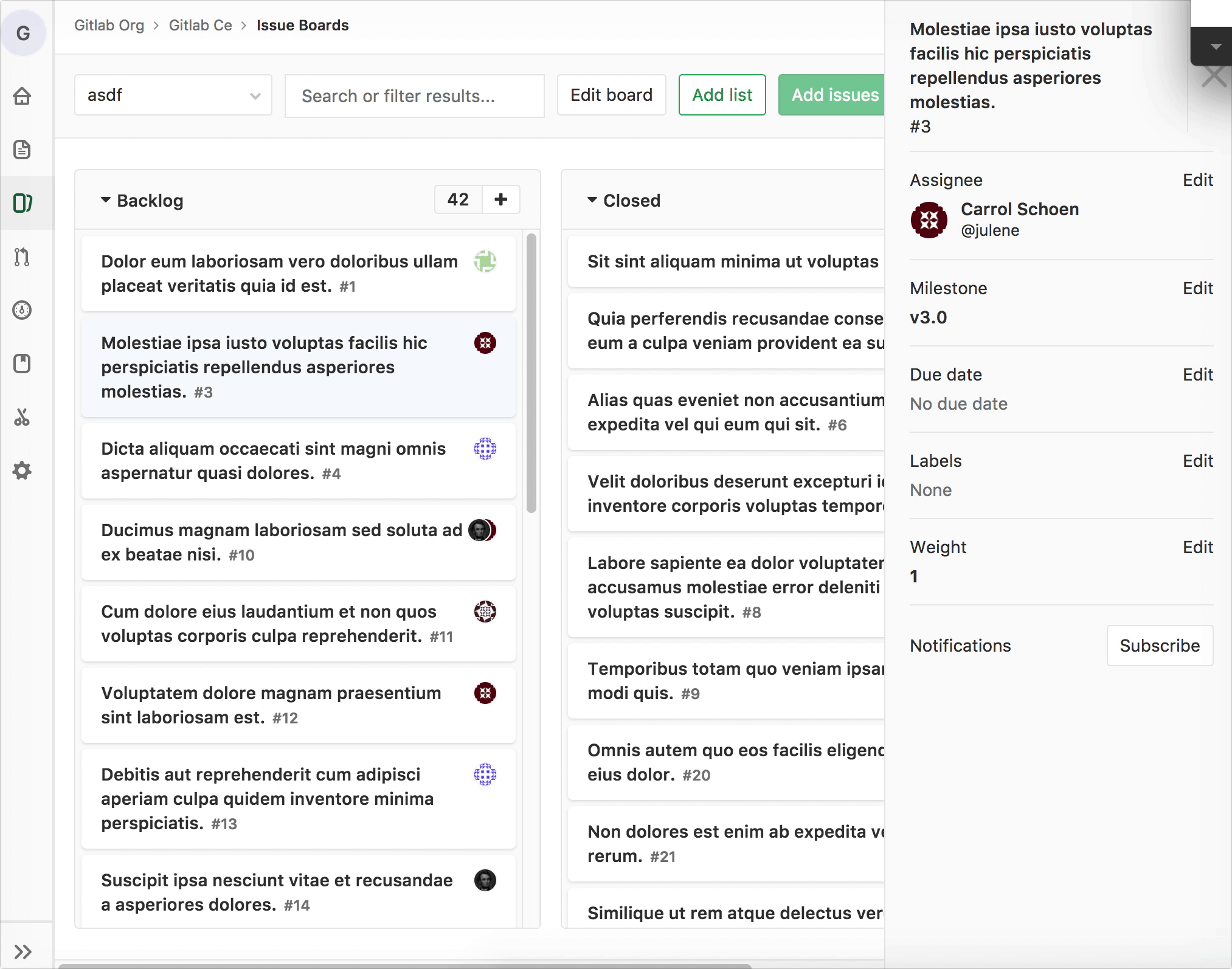The image size is (1232, 969).
Task: Go to Gitlab Org breadcrumb
Action: click(109, 26)
